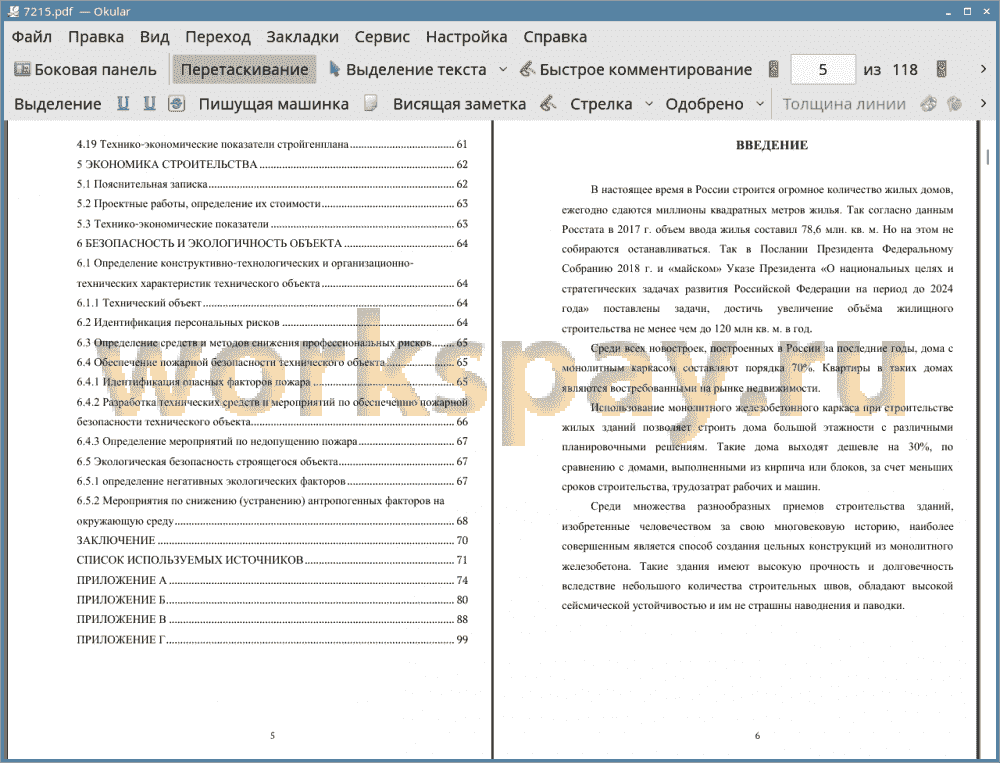Click the vertical scrollbar handle at right edge
Viewport: 1000px width, 763px height.
coord(987,156)
